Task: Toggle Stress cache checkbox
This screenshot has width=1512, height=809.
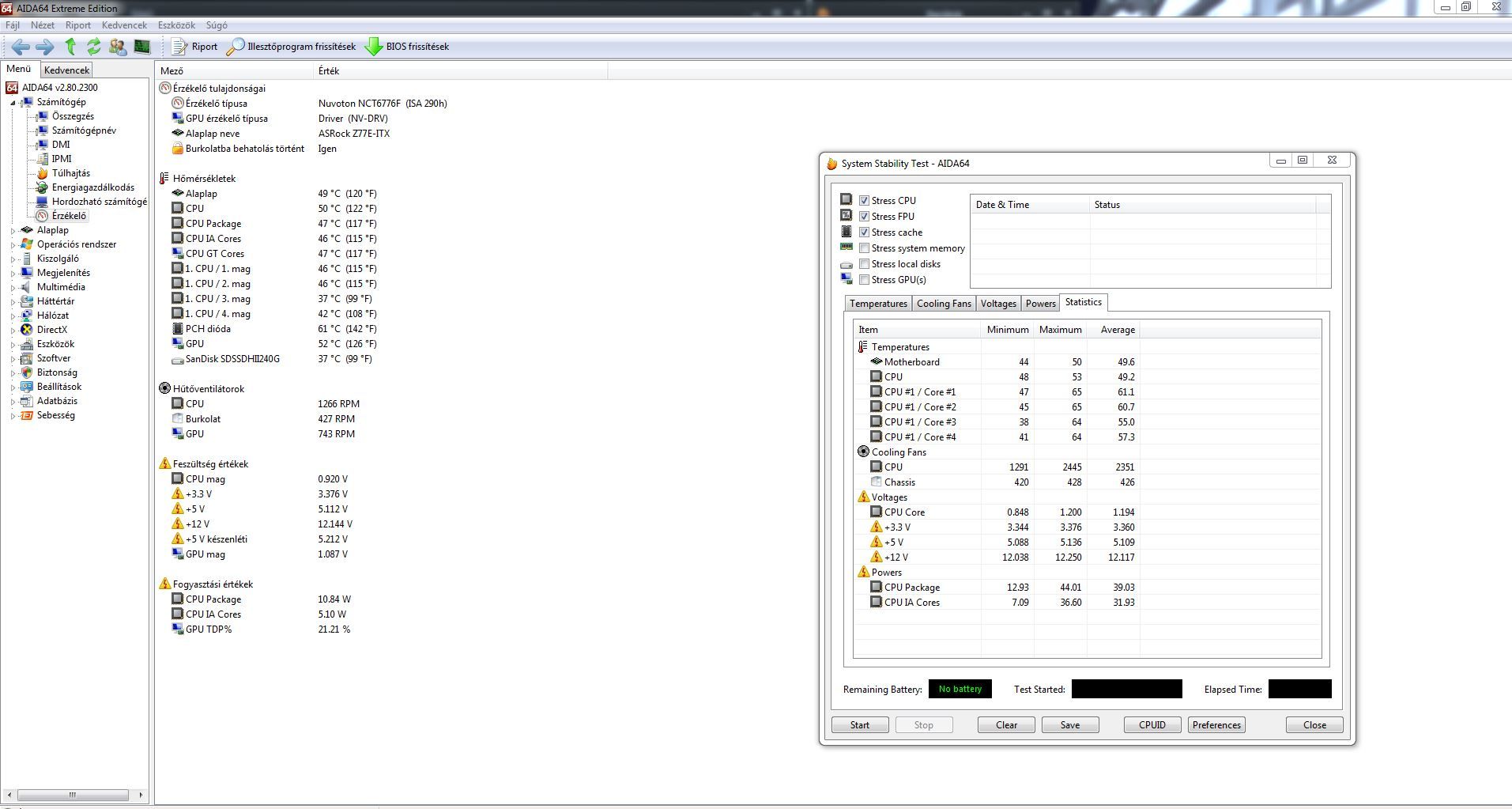Action: tap(864, 232)
